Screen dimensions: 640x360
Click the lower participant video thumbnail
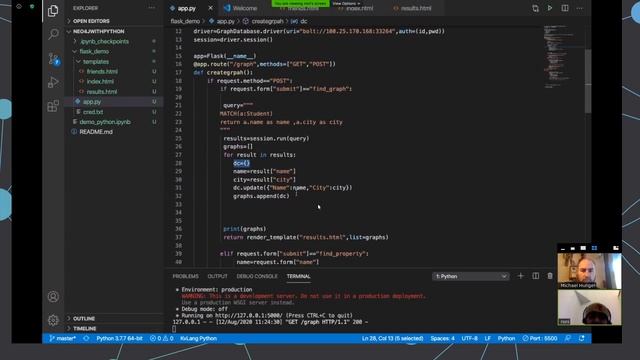pos(589,307)
